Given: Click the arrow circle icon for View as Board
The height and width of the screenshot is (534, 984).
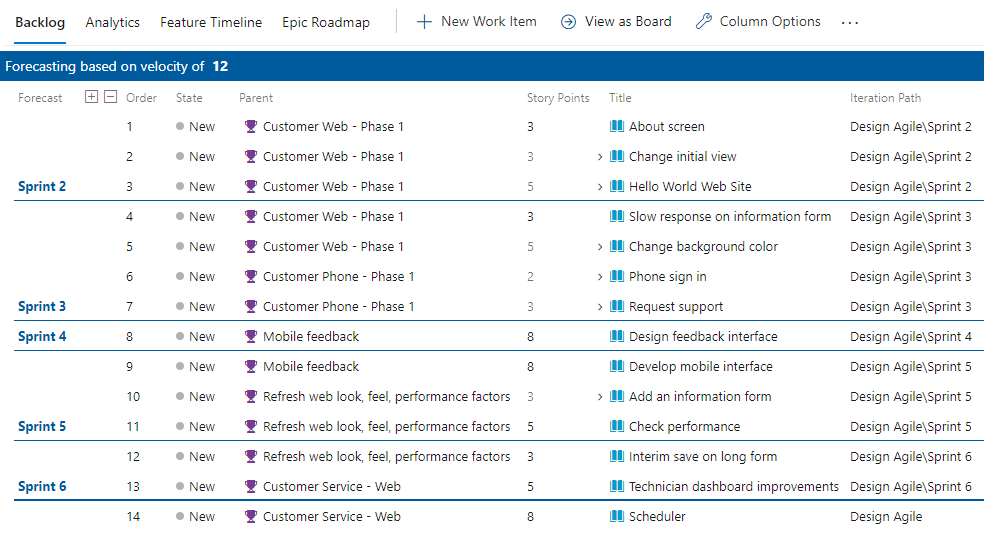Looking at the screenshot, I should point(568,22).
